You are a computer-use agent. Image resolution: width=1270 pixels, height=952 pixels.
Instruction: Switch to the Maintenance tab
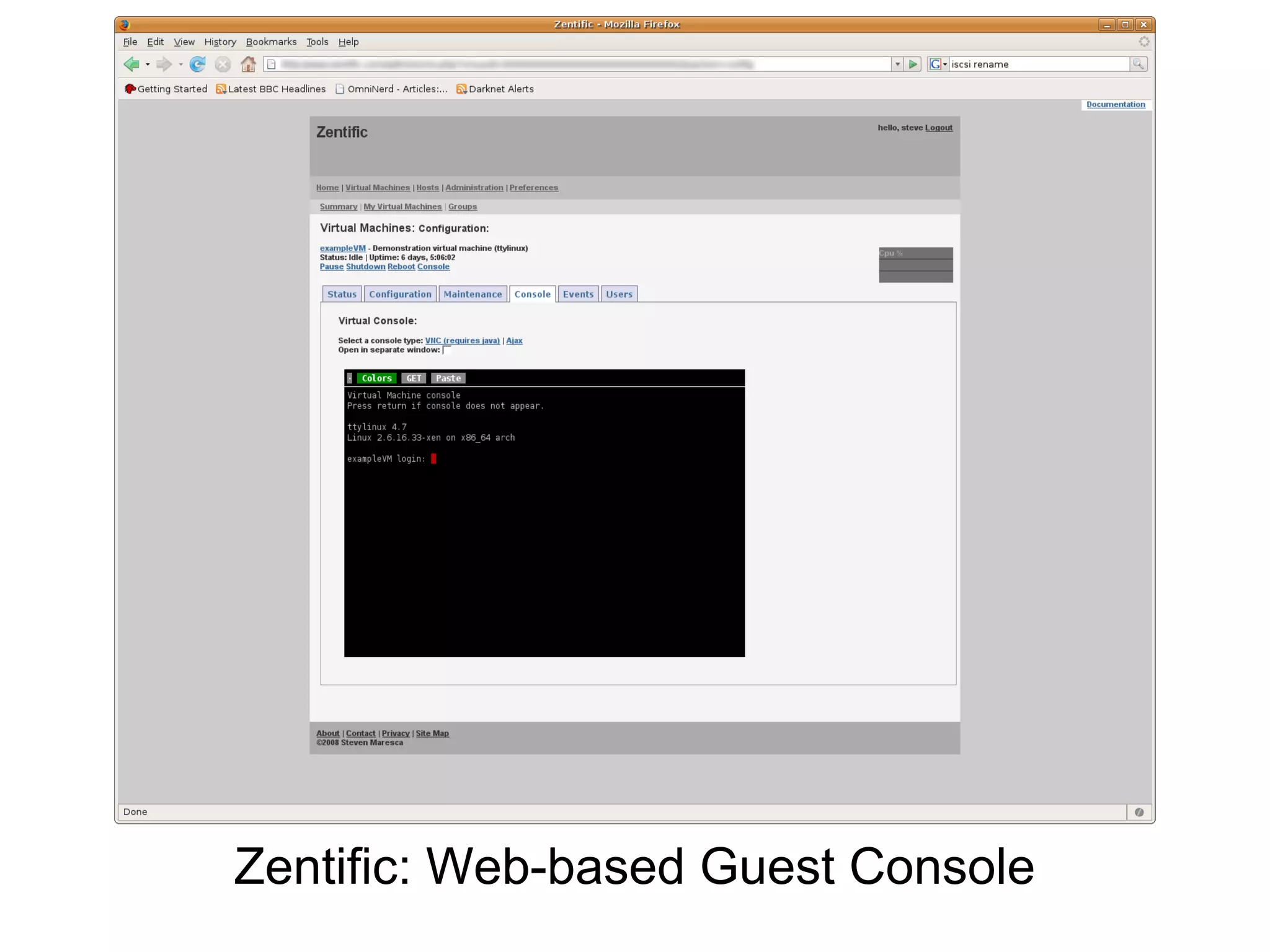click(x=473, y=294)
